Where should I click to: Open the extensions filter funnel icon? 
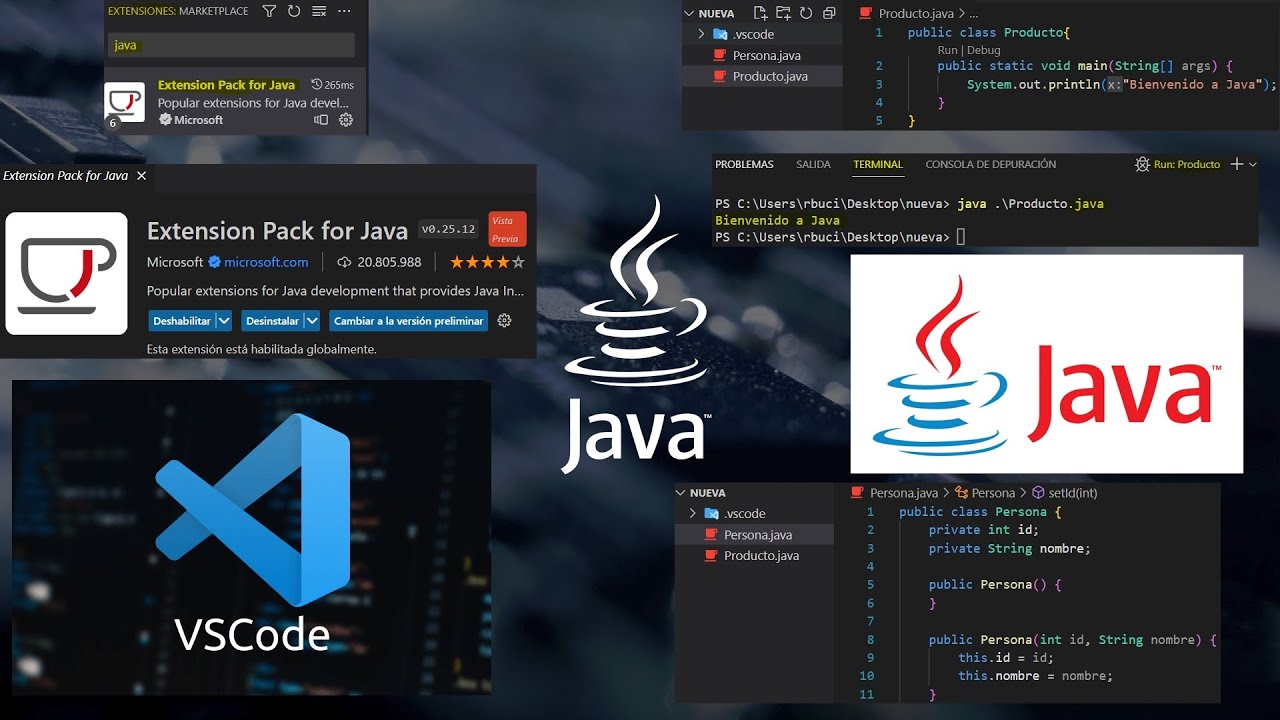coord(269,11)
